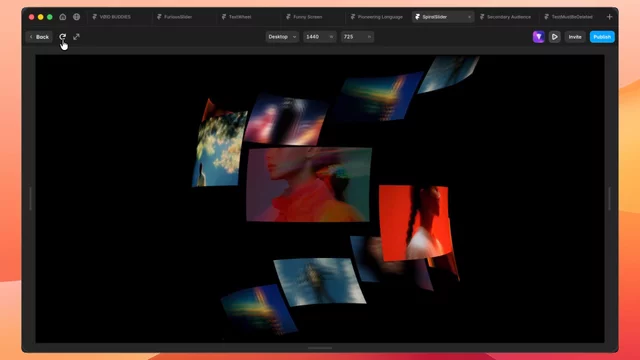Image resolution: width=640 pixels, height=360 pixels.
Task: Open the globe icon in title bar
Action: (76, 17)
